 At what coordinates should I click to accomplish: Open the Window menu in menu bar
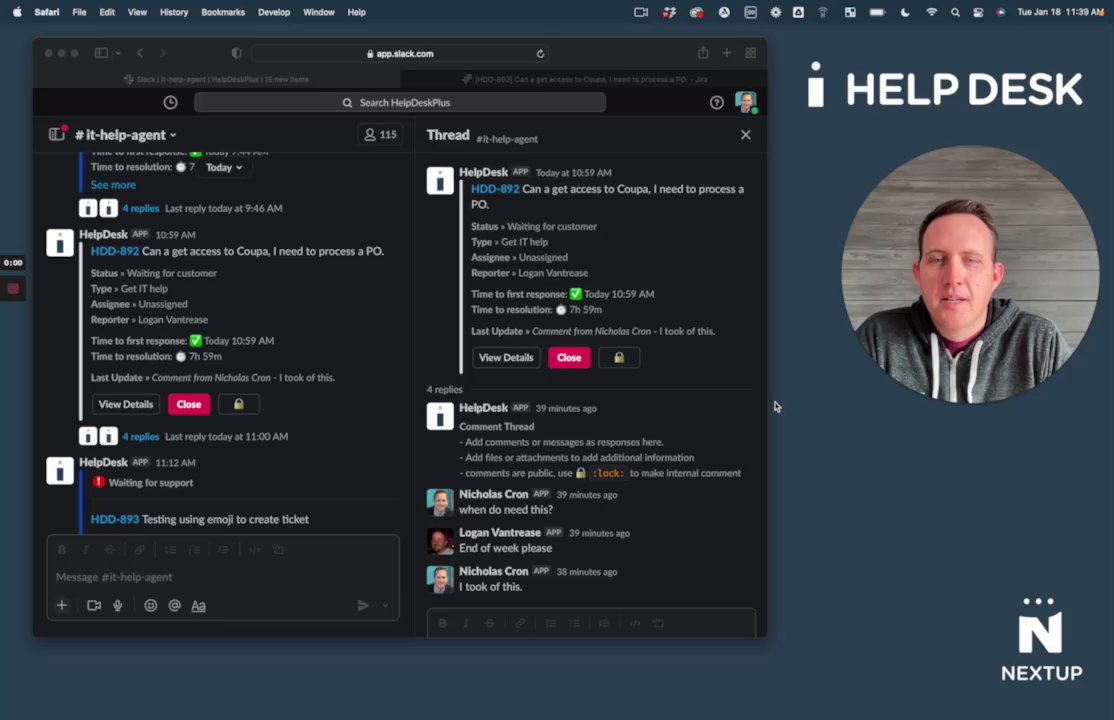[318, 12]
